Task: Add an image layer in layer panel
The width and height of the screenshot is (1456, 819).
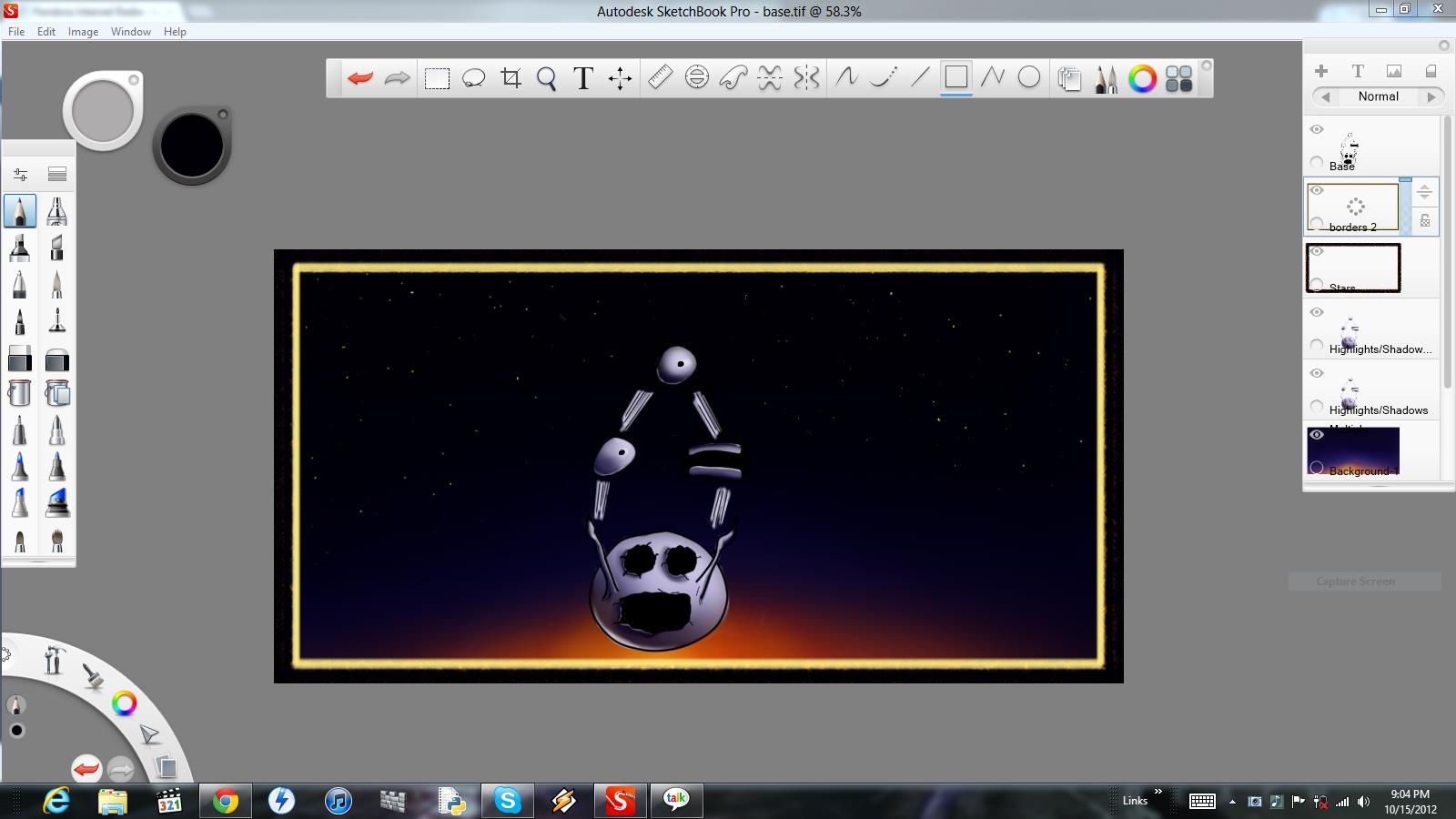Action: point(1394,71)
